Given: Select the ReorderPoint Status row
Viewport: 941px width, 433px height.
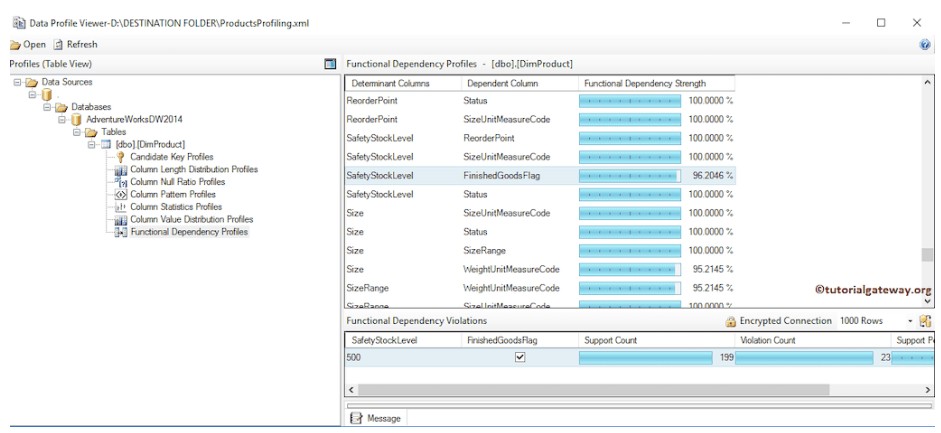Looking at the screenshot, I should 540,101.
